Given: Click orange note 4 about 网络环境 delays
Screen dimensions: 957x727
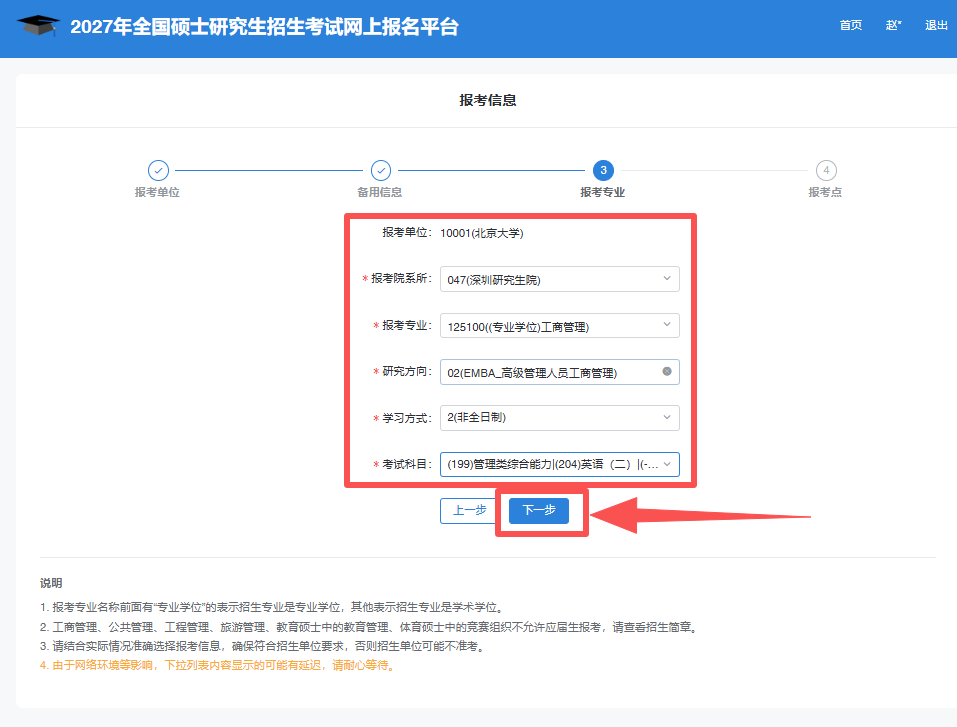Looking at the screenshot, I should pos(219,665).
